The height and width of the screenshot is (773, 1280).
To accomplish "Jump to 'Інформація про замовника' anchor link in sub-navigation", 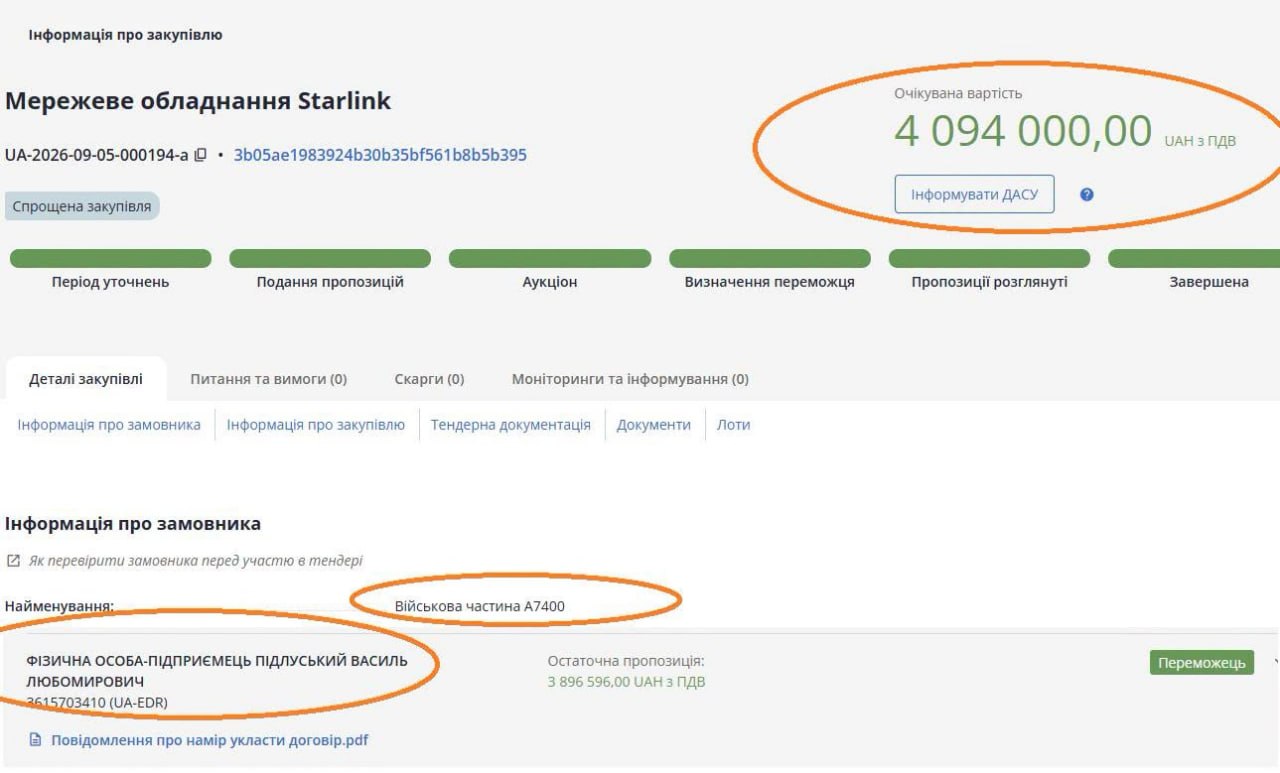I will tap(109, 424).
